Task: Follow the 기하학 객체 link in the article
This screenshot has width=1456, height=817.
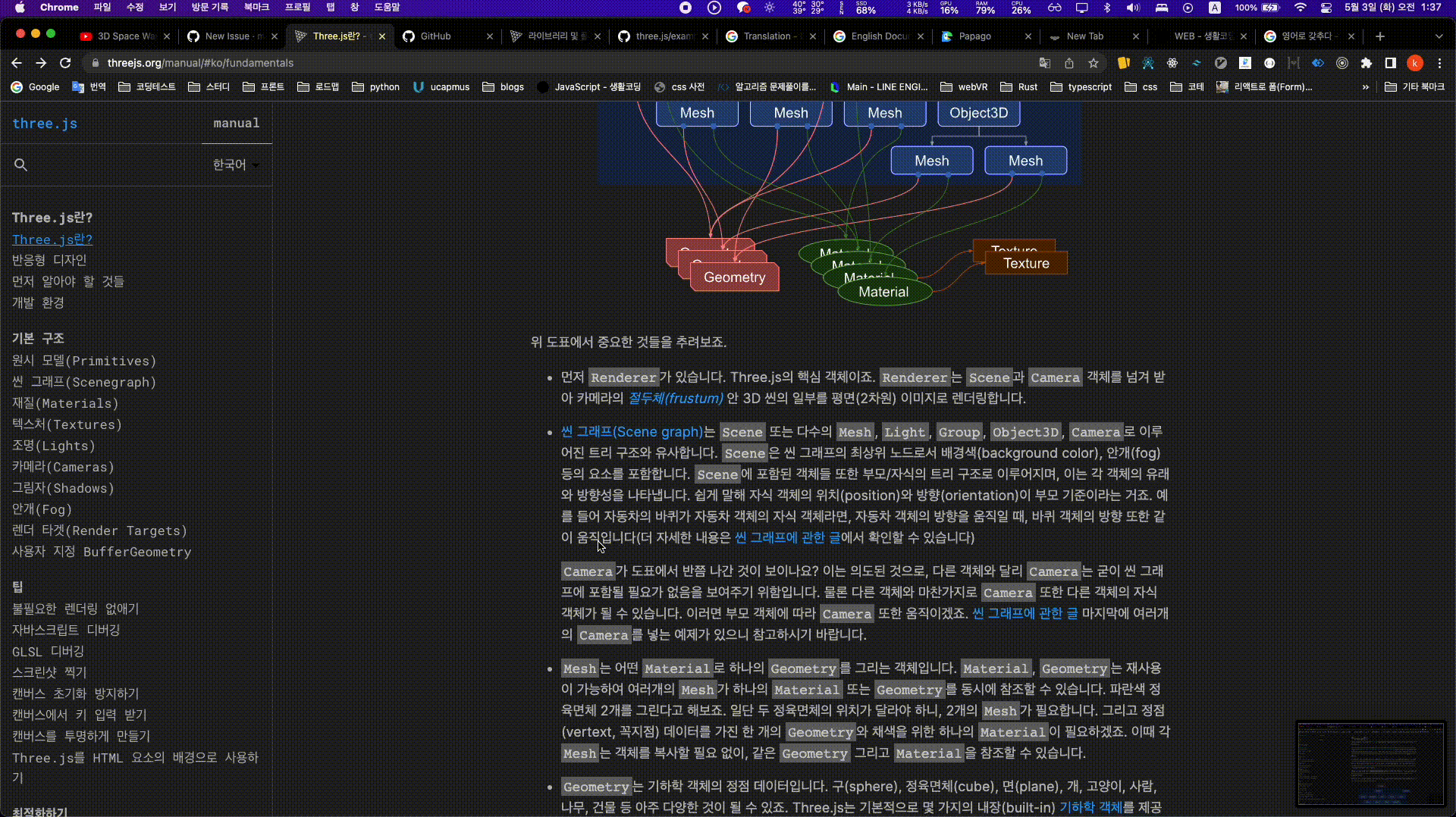Action: 1090,807
